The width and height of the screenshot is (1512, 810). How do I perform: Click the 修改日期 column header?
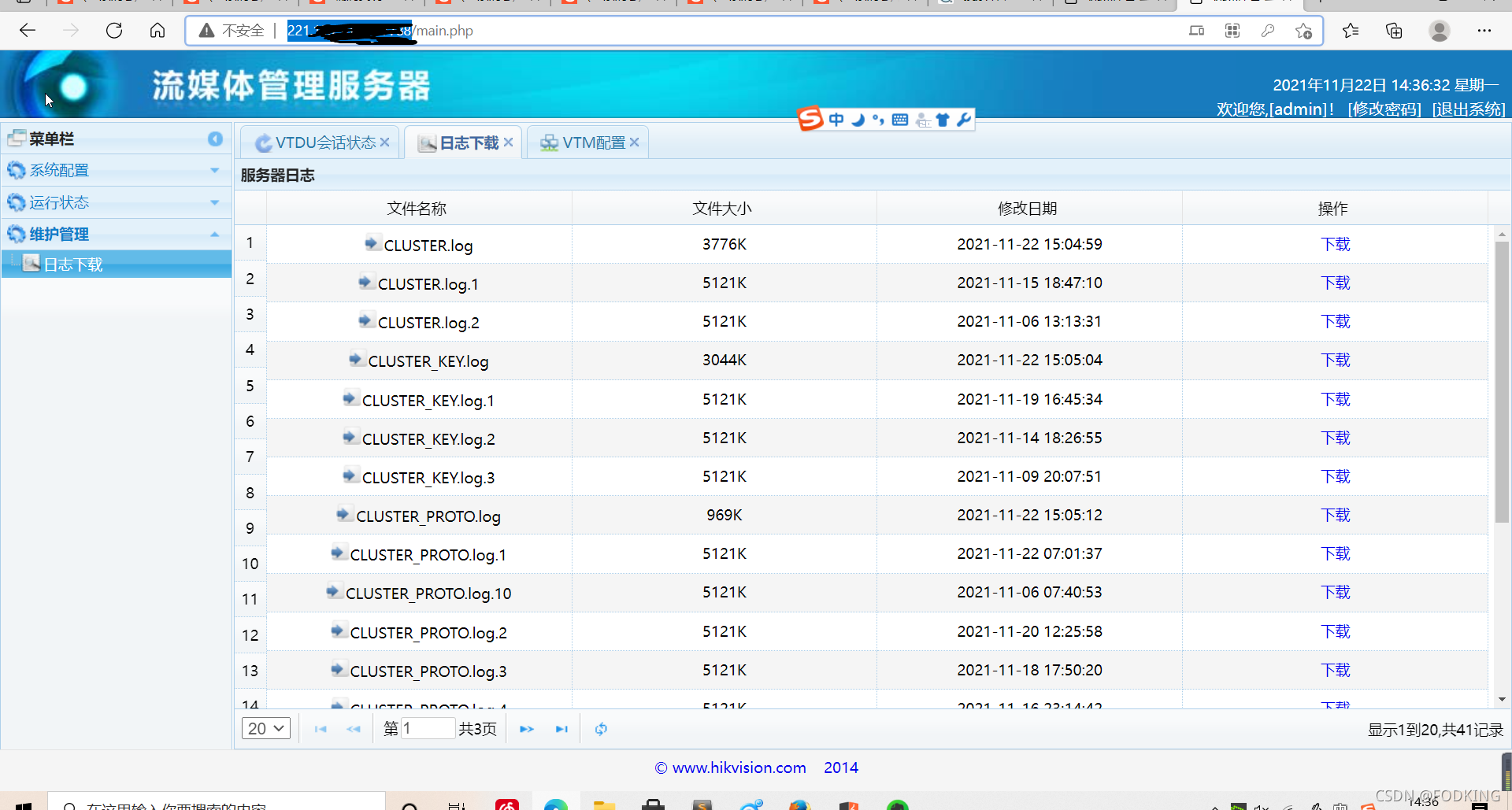click(x=1028, y=209)
